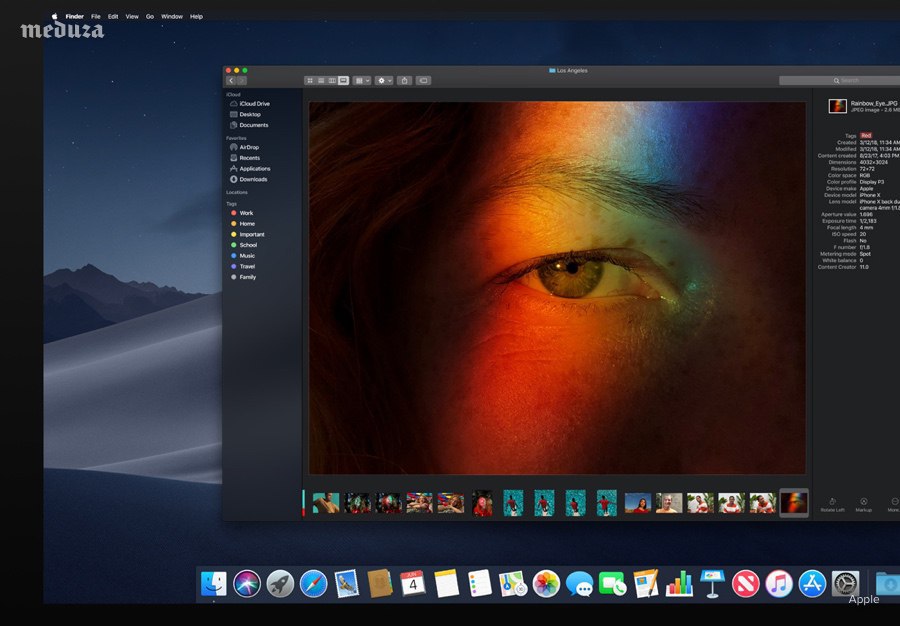
Task: Open the File menu
Action: click(x=96, y=17)
